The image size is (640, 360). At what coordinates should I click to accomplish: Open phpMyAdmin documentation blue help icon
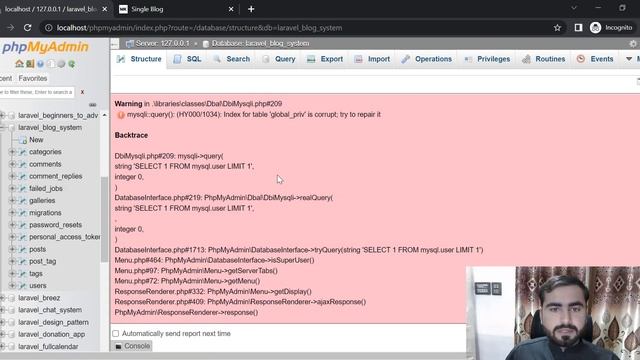click(x=40, y=64)
